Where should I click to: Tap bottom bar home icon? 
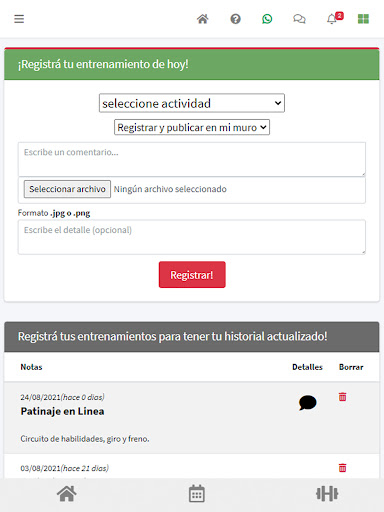(67, 494)
